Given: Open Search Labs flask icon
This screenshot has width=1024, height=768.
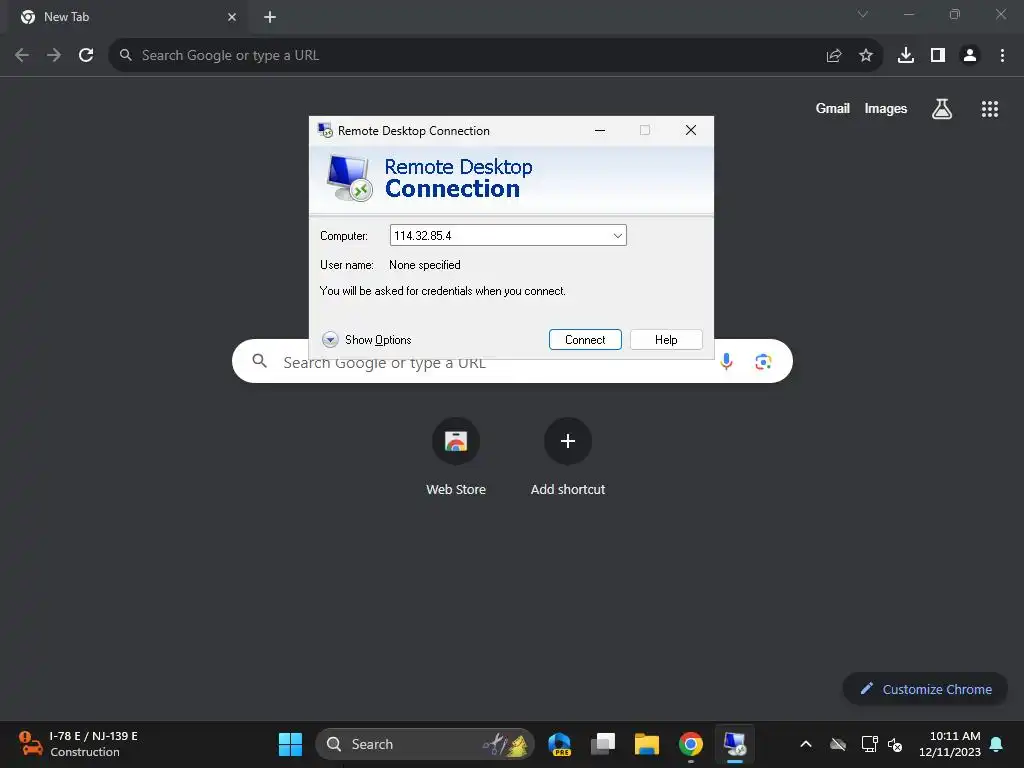Looking at the screenshot, I should tap(941, 108).
